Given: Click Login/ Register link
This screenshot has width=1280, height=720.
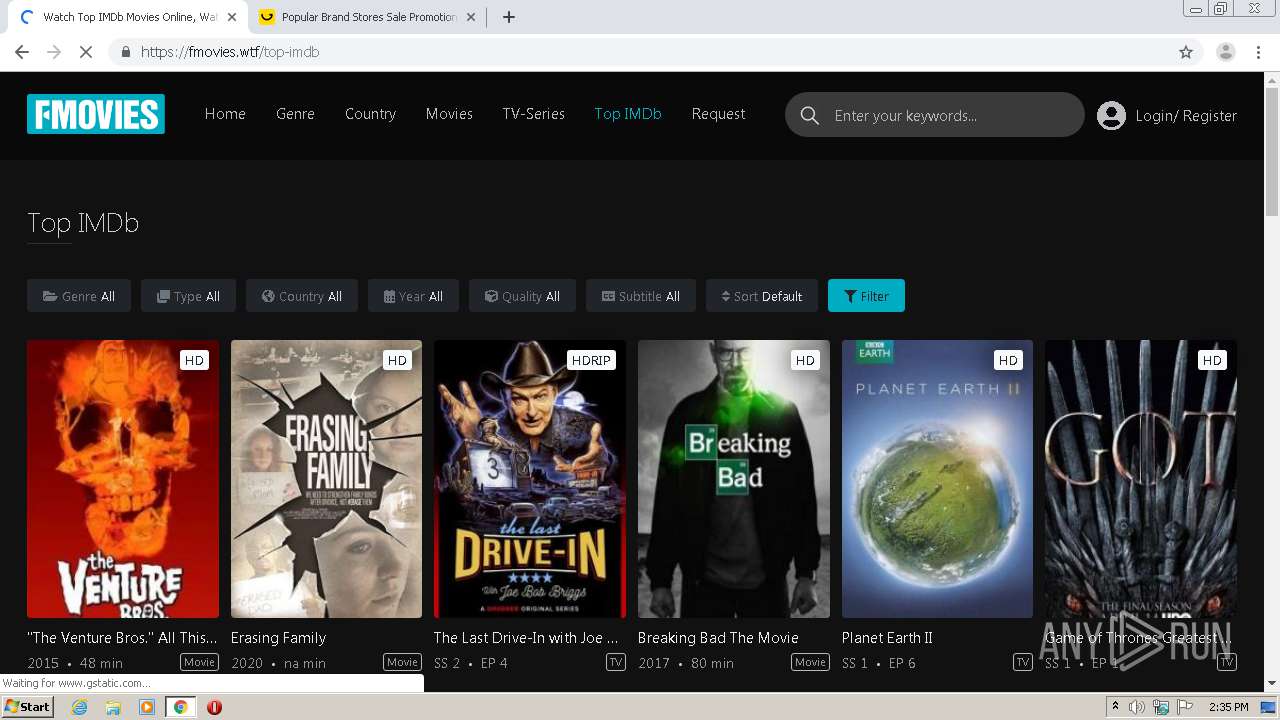Looking at the screenshot, I should point(1186,116).
